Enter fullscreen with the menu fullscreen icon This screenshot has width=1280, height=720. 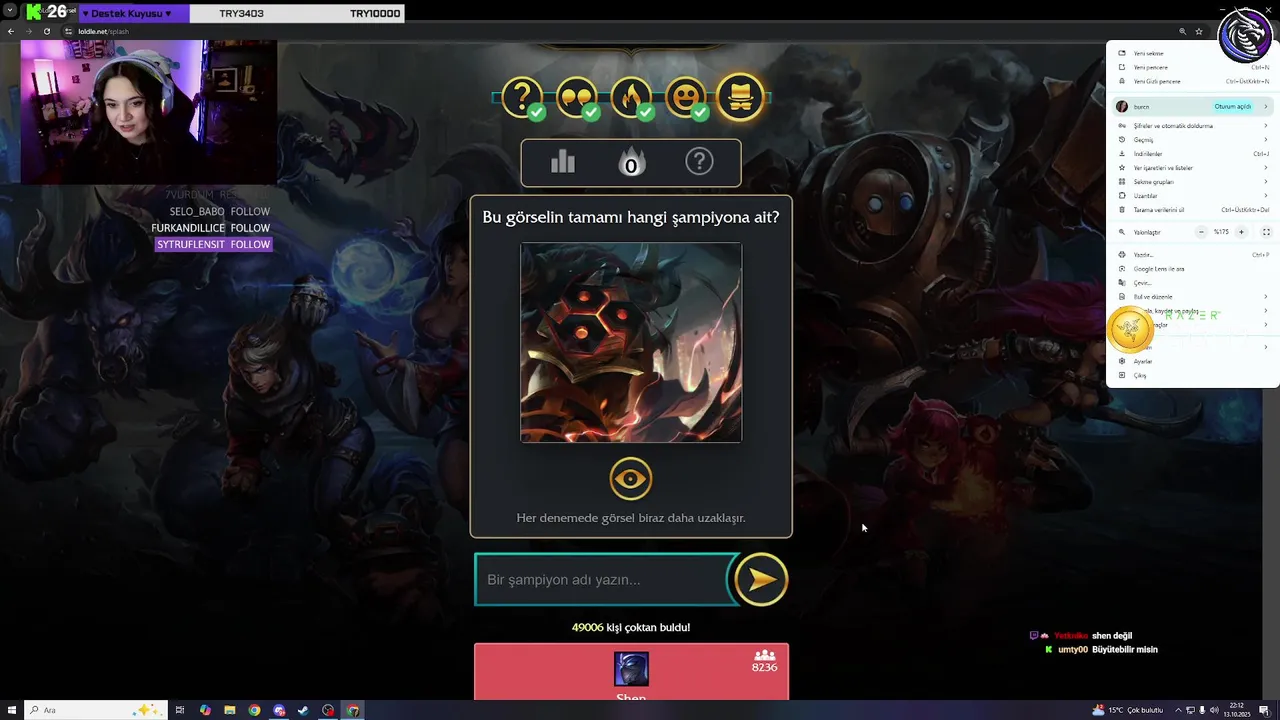(1266, 232)
